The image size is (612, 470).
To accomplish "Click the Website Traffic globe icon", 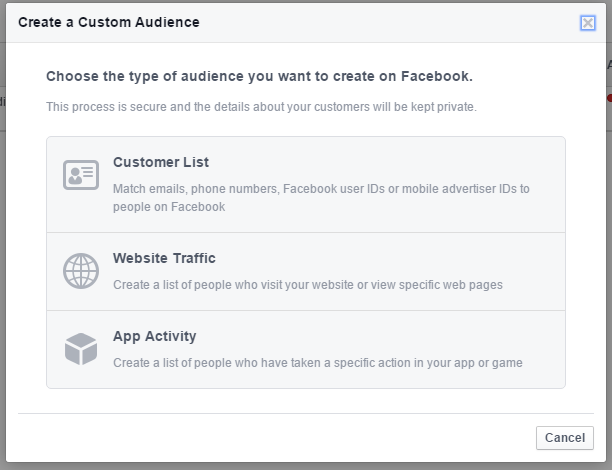I will click(x=81, y=271).
